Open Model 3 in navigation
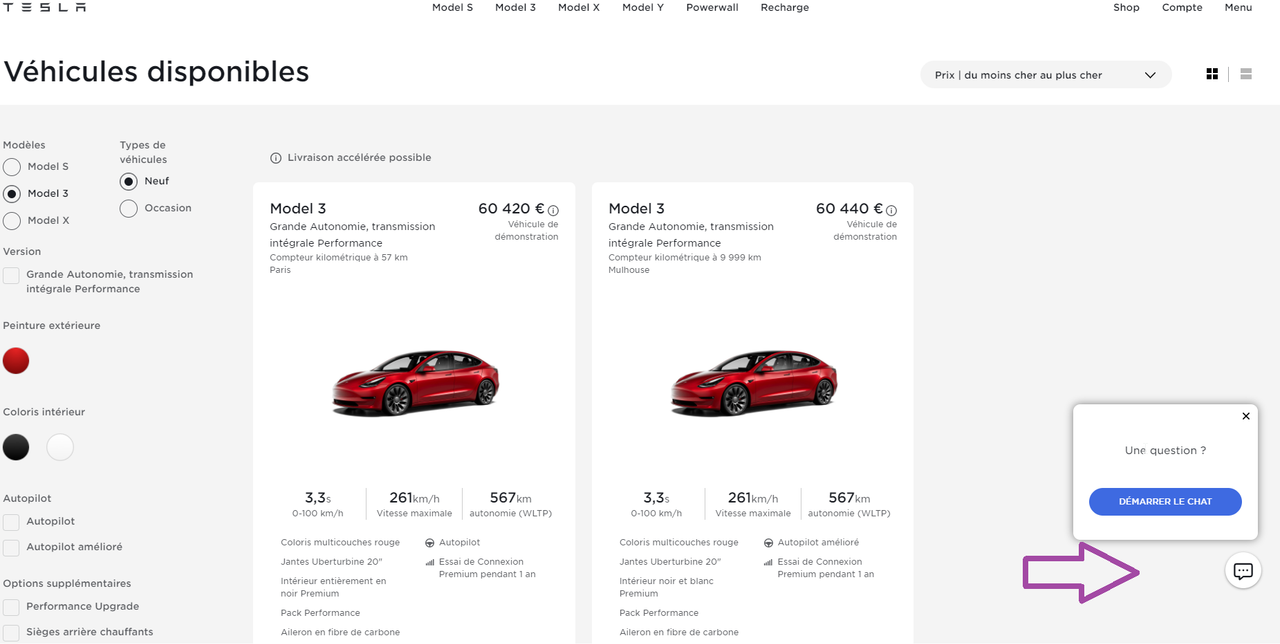 [x=515, y=7]
